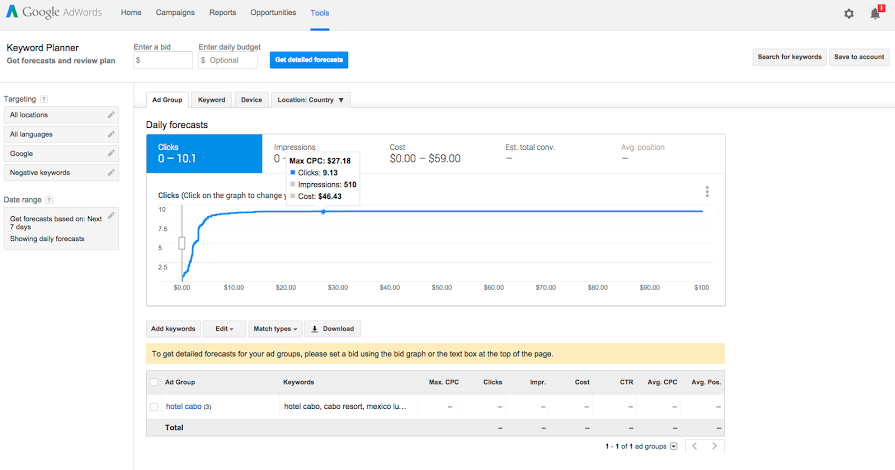Edit Negative keywords with the pencil icon
Viewport: 895px width, 470px height.
click(111, 172)
